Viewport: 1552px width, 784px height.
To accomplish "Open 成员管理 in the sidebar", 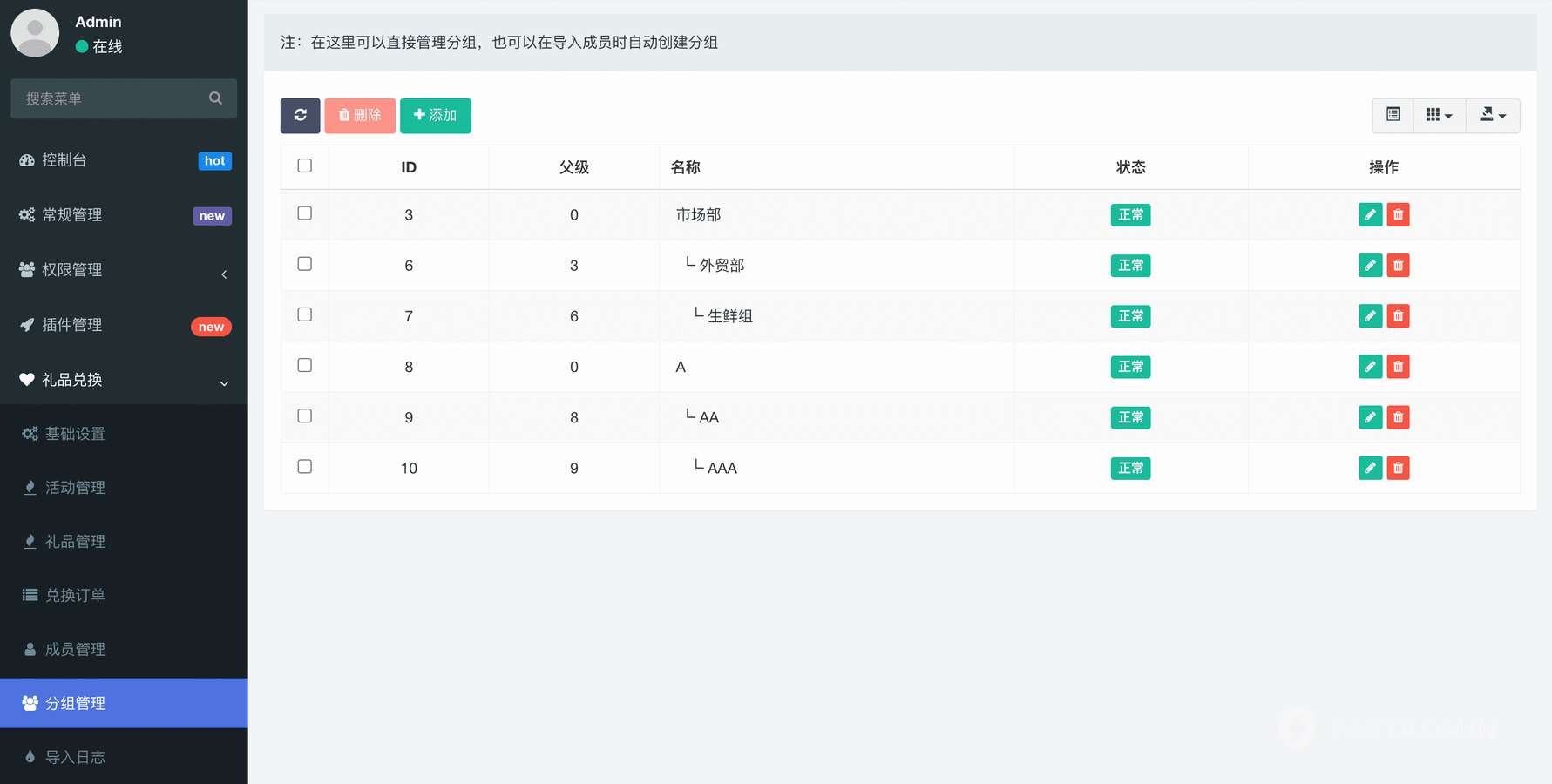I will click(x=76, y=649).
